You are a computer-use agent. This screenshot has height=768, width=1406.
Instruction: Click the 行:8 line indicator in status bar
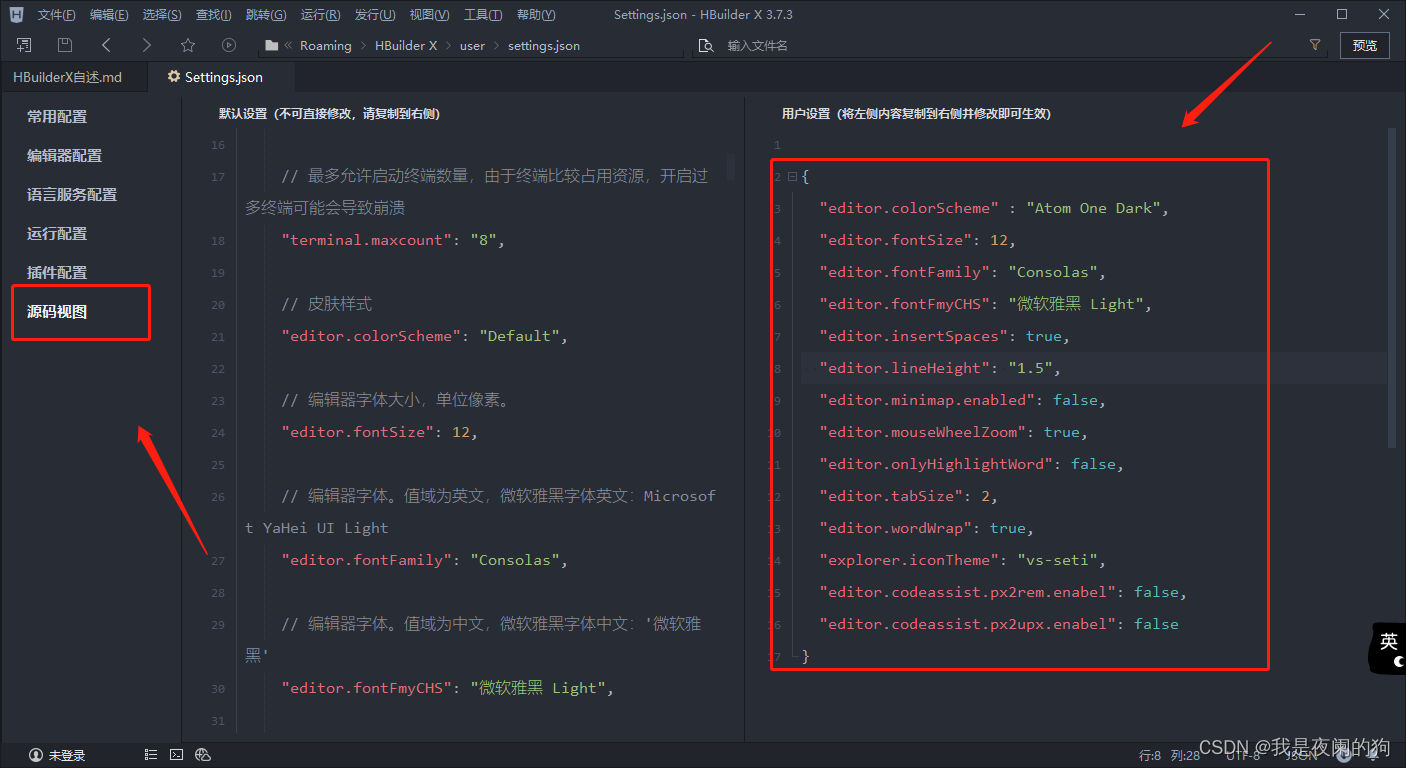click(1150, 755)
